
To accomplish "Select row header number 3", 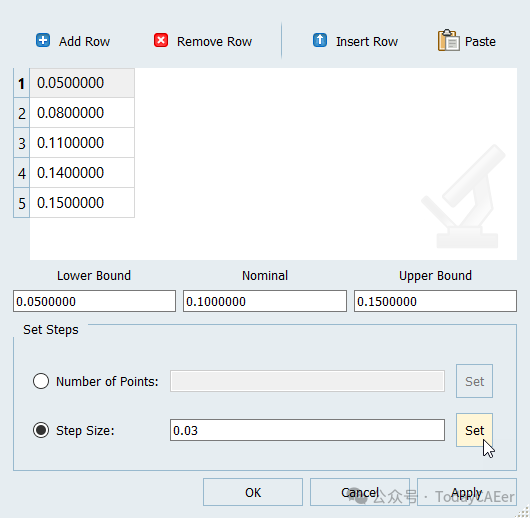I will pyautogui.click(x=22, y=143).
